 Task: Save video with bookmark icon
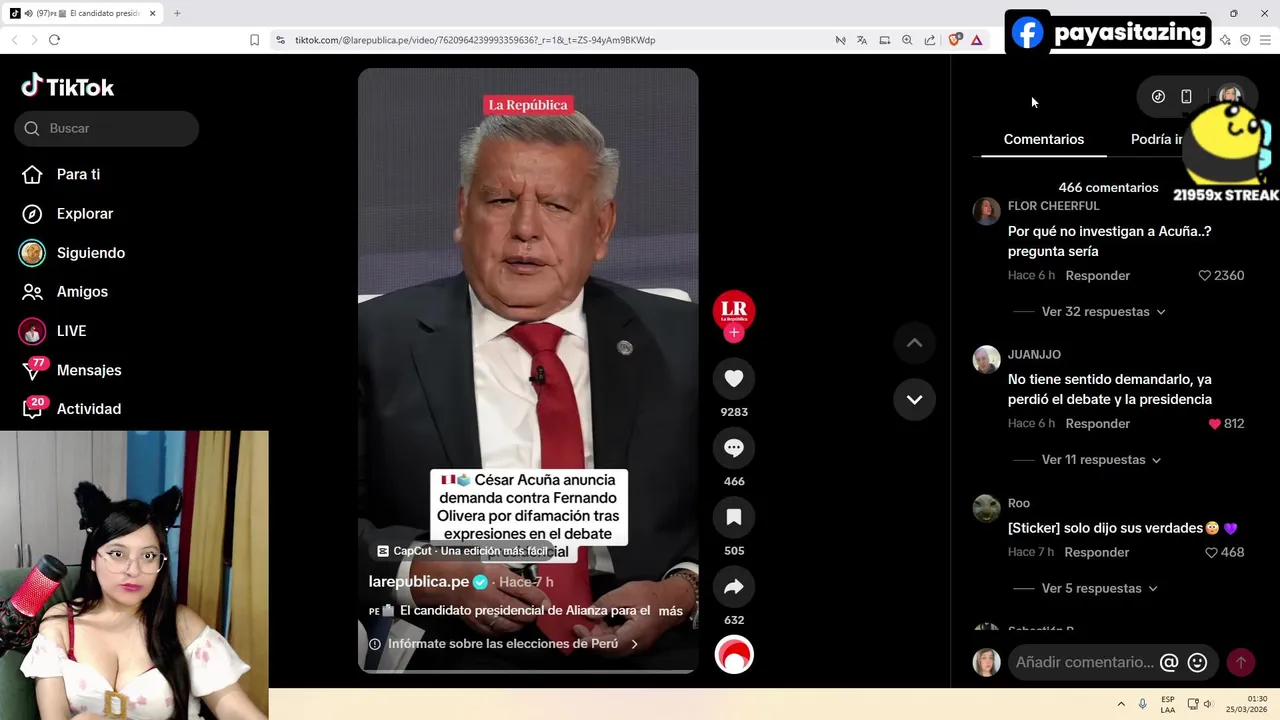(734, 517)
